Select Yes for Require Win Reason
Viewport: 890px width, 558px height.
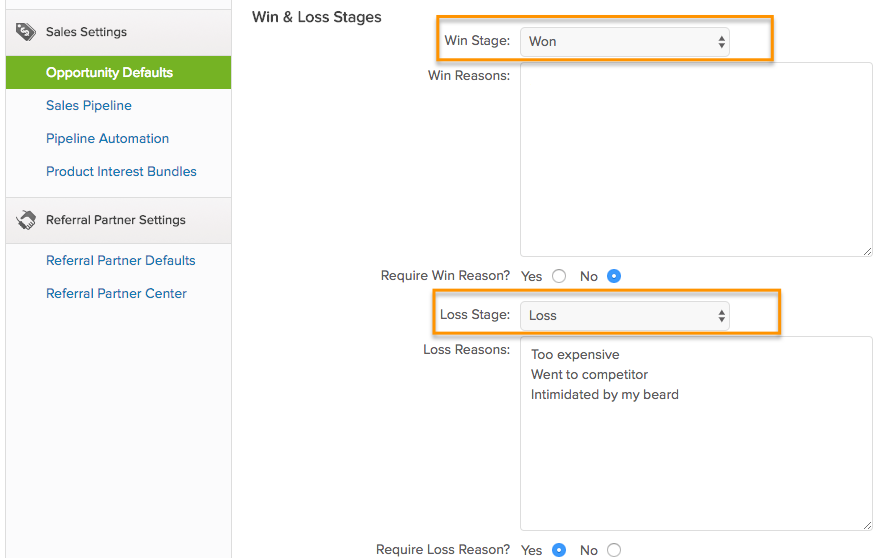(559, 276)
